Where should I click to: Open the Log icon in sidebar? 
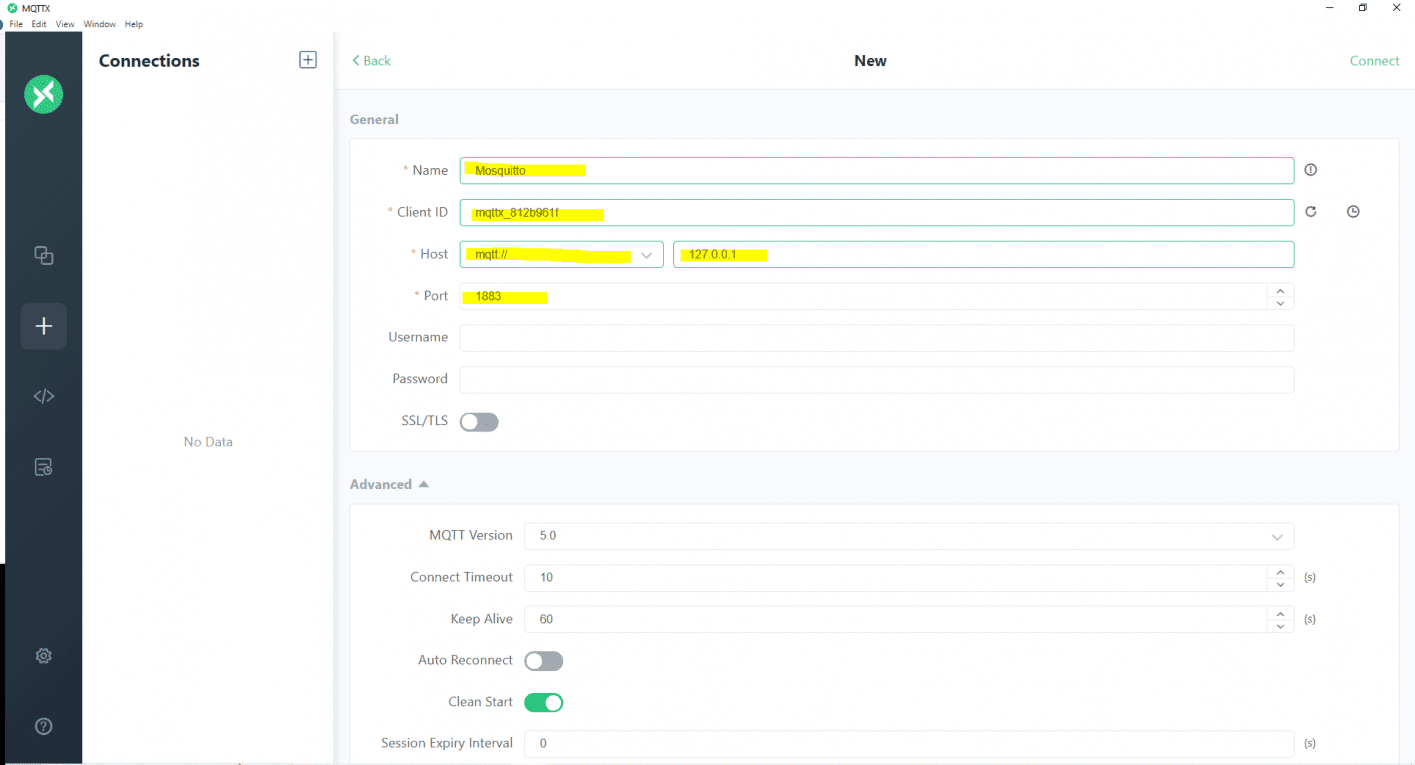44,467
